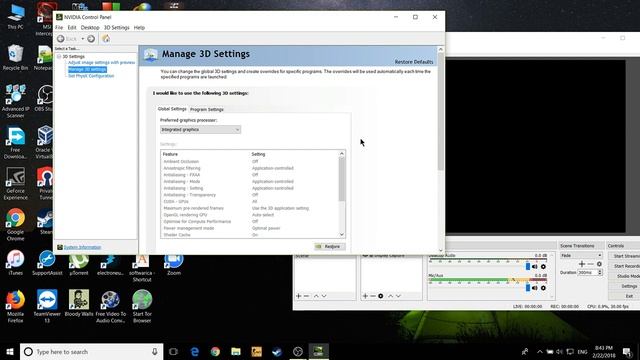The image size is (640, 360).
Task: Open the Fade scene transition dropdown in OBS
Action: (581, 255)
